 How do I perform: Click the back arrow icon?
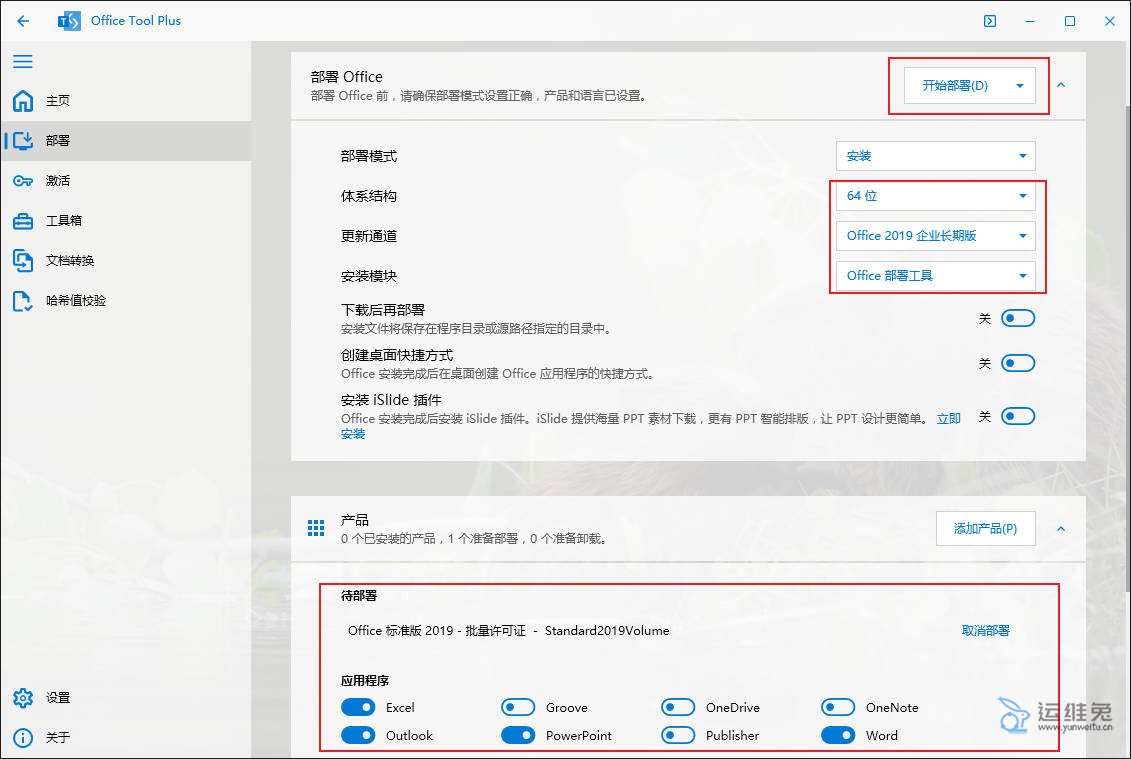(23, 21)
